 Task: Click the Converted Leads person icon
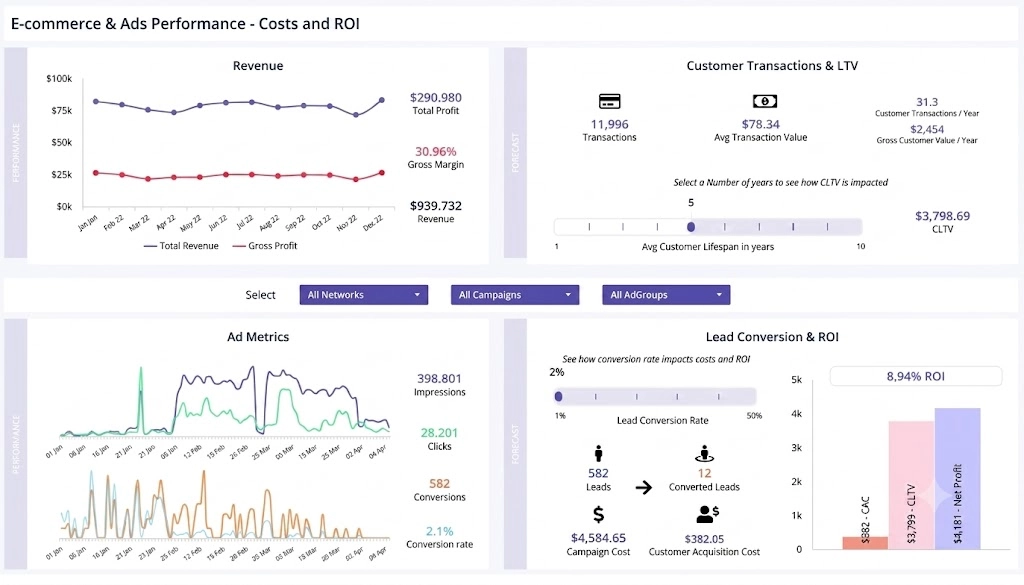704,453
